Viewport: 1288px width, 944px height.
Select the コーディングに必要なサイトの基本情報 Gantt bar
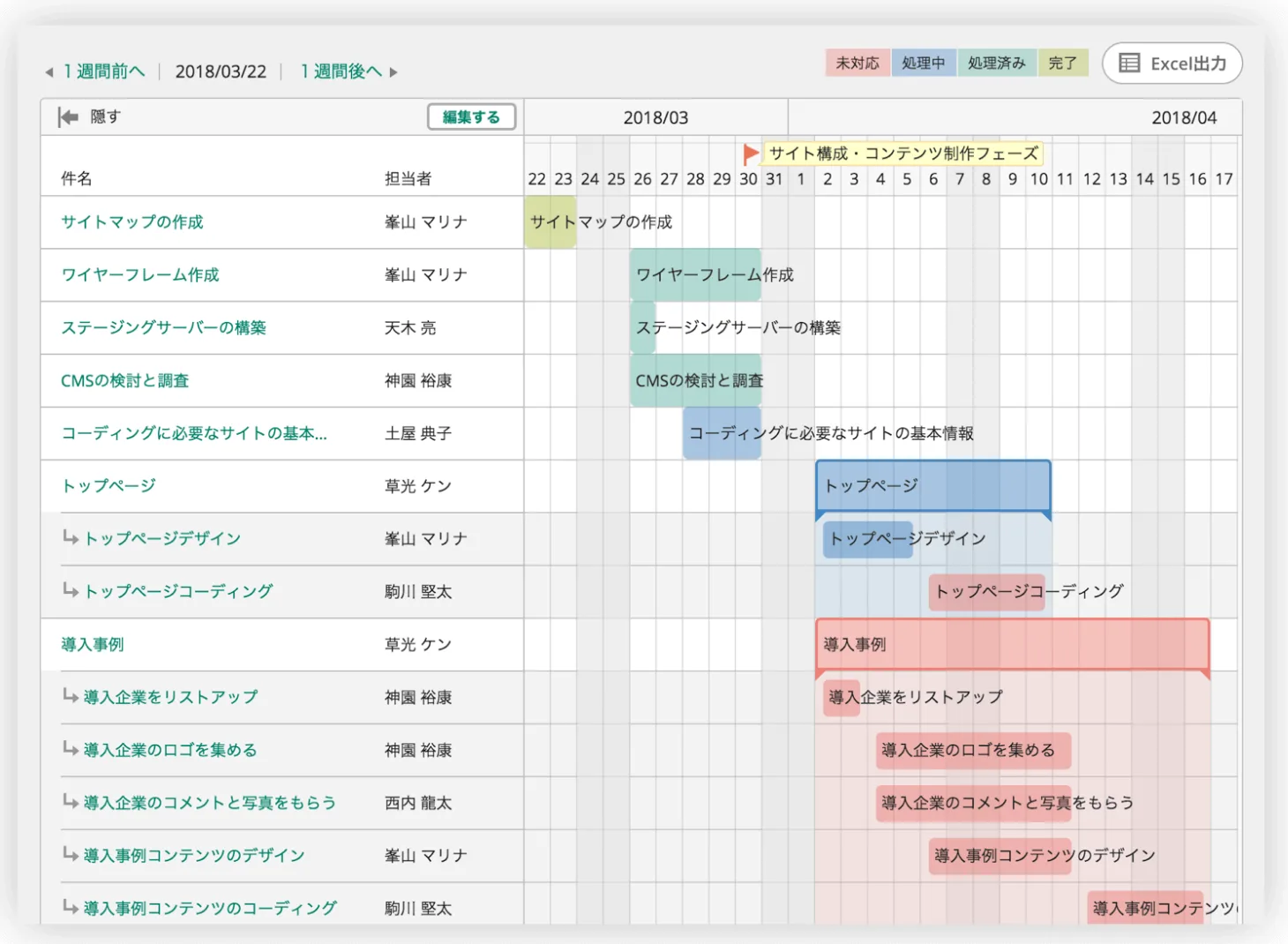(722, 433)
